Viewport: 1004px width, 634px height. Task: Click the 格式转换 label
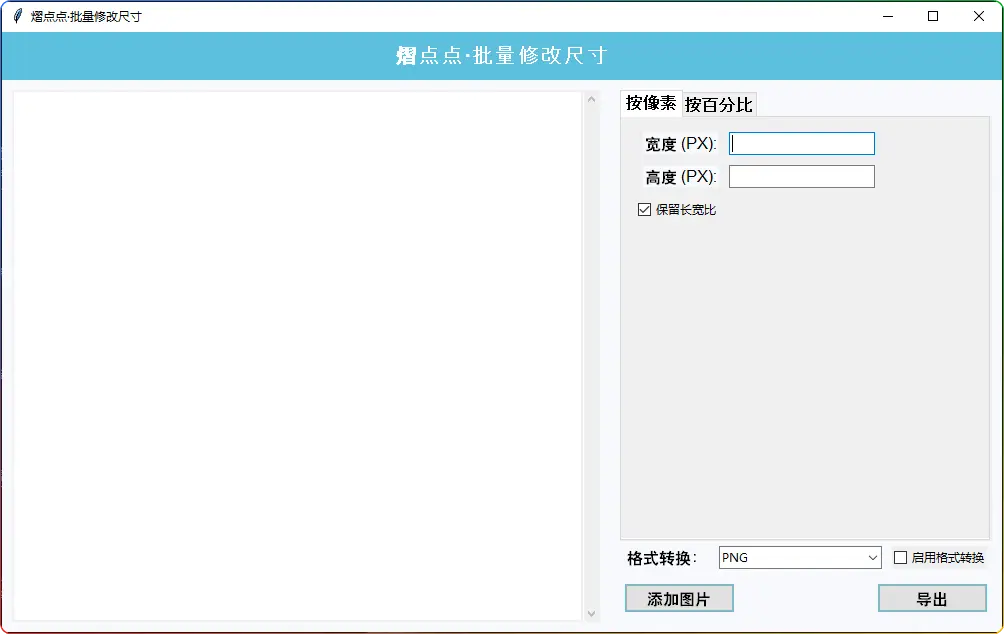click(661, 558)
